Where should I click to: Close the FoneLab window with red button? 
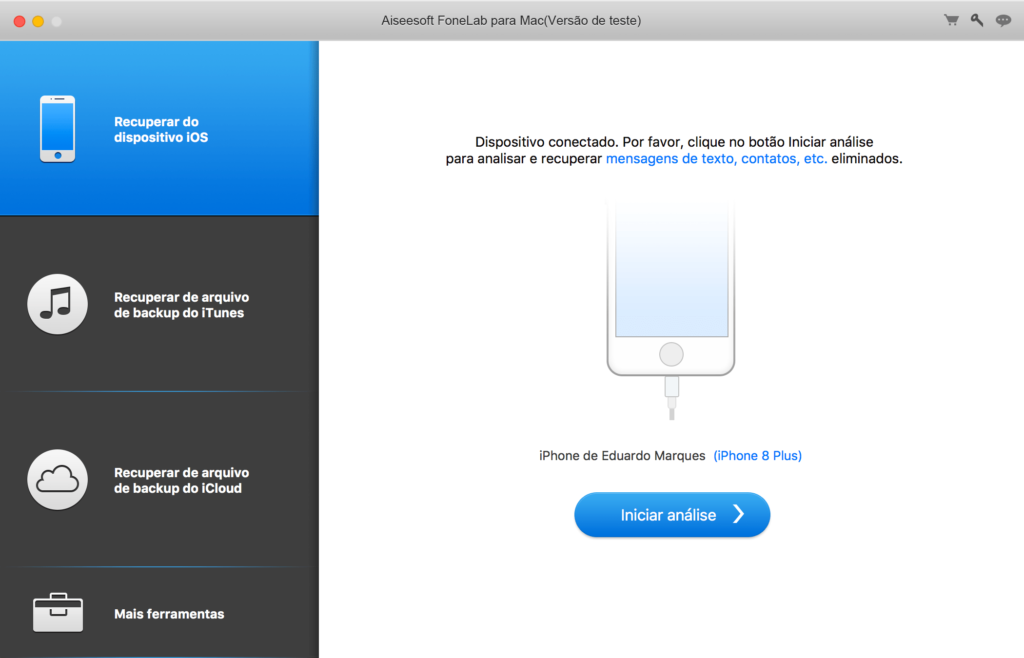click(19, 21)
